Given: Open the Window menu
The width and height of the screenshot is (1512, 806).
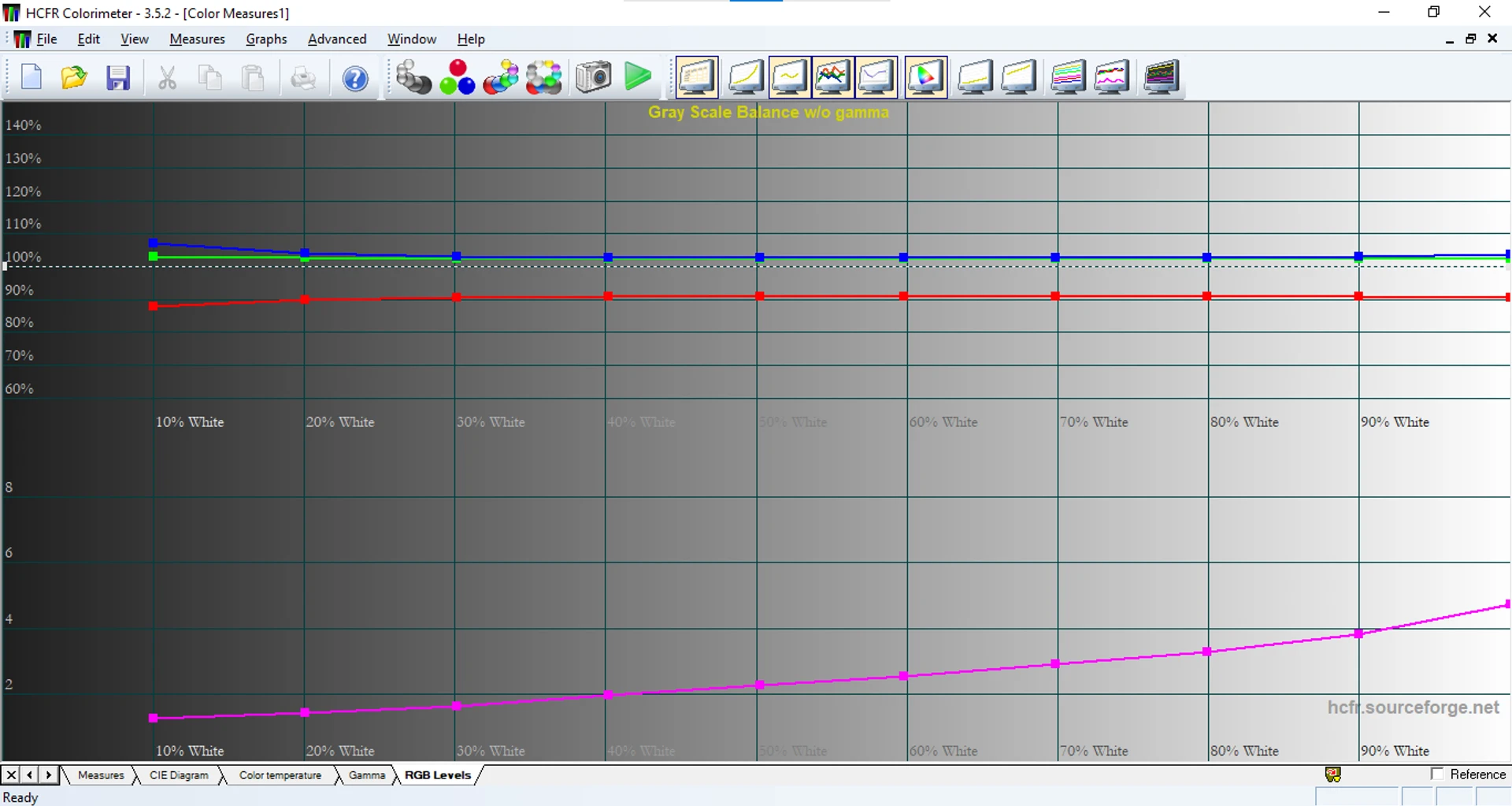Looking at the screenshot, I should click(x=412, y=39).
